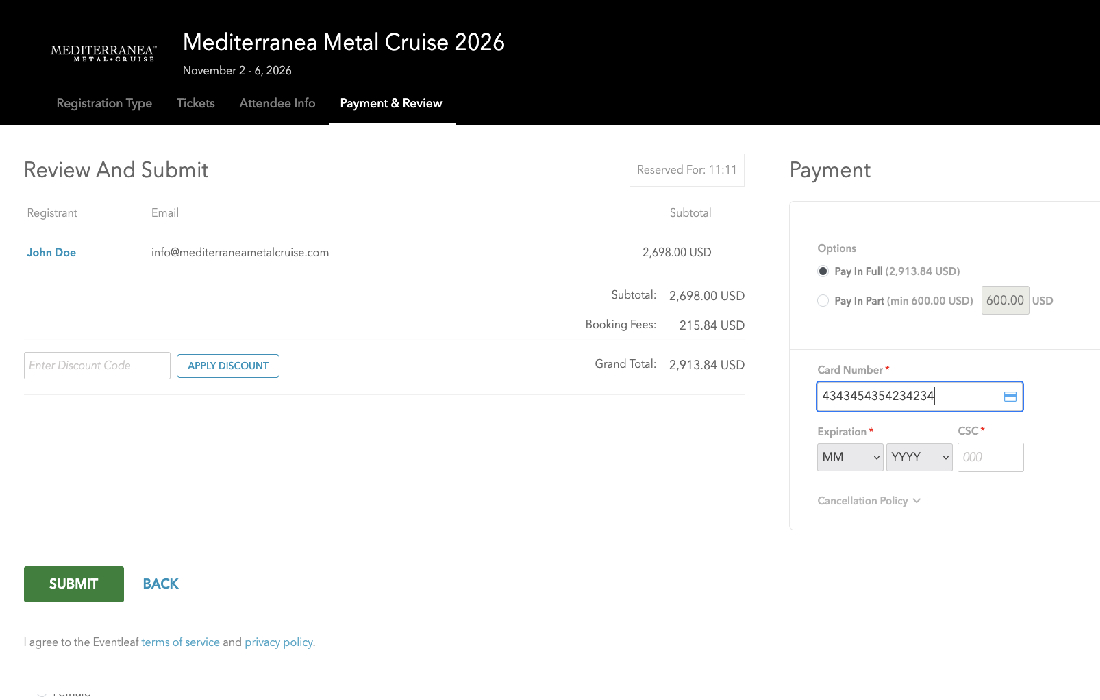The height and width of the screenshot is (700, 1100).
Task: Focus the Enter Discount Code field
Action: coord(97,366)
